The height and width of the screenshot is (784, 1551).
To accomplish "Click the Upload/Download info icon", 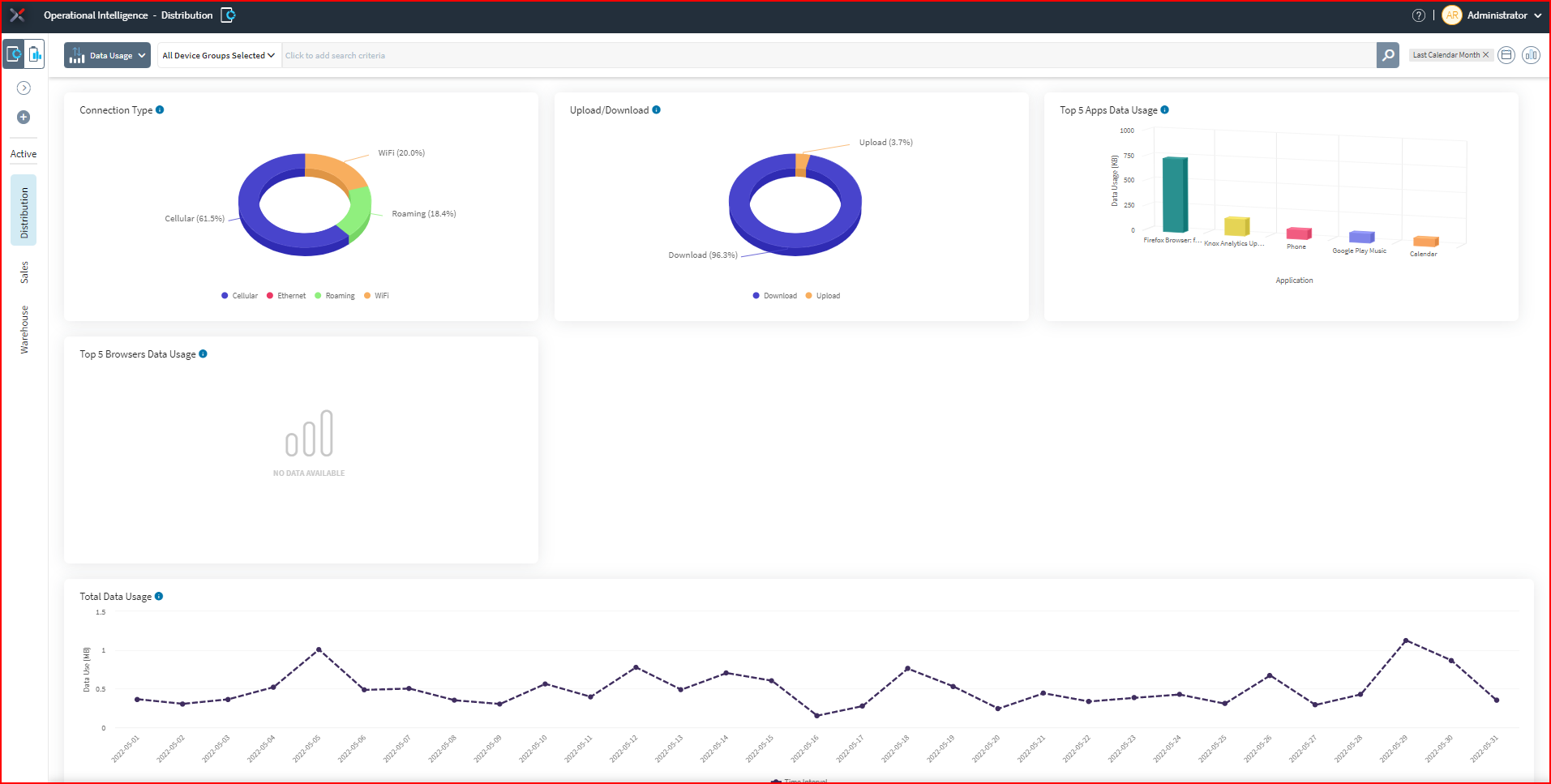I will [656, 109].
